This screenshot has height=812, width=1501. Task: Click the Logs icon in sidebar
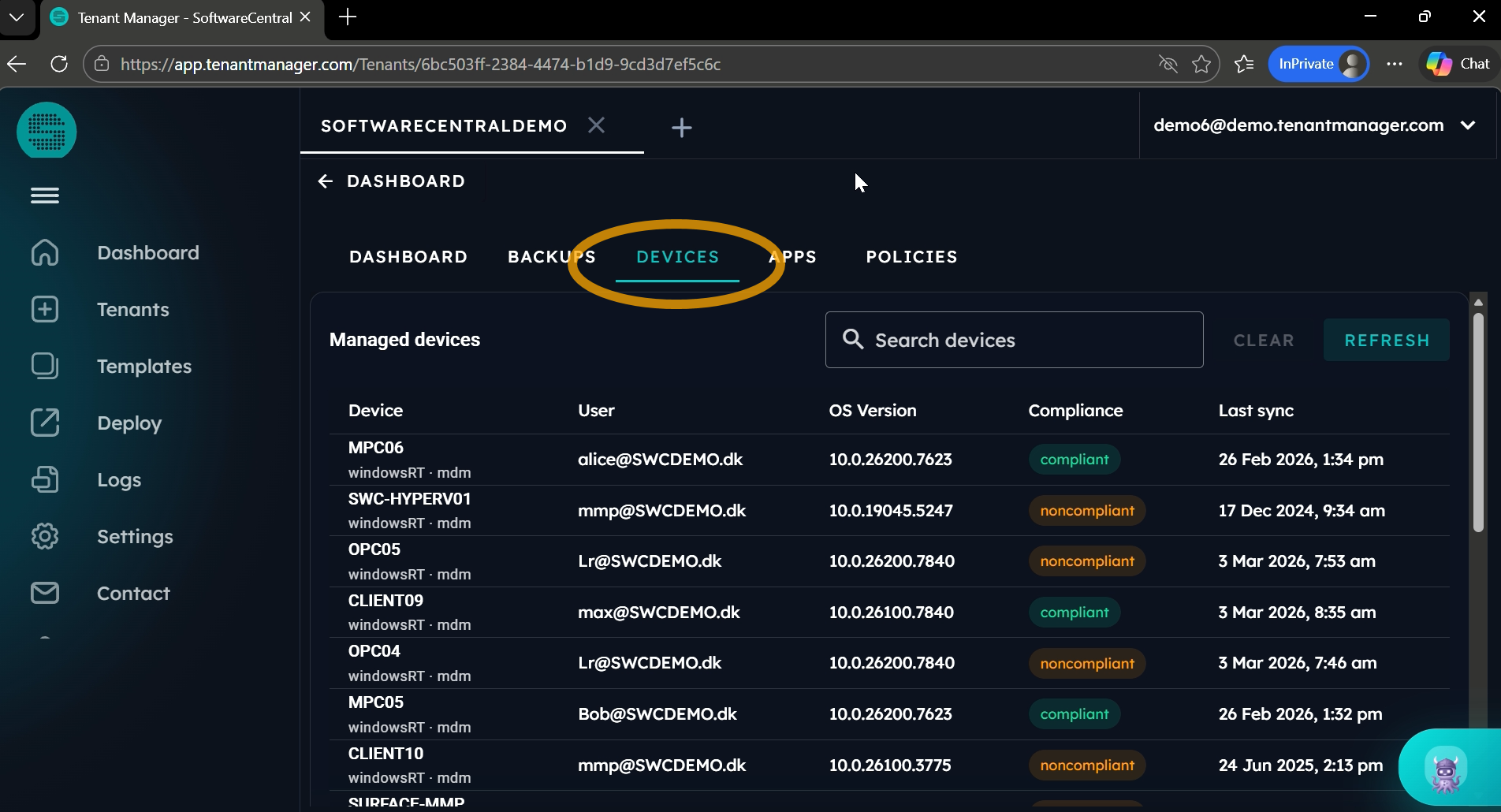point(45,479)
